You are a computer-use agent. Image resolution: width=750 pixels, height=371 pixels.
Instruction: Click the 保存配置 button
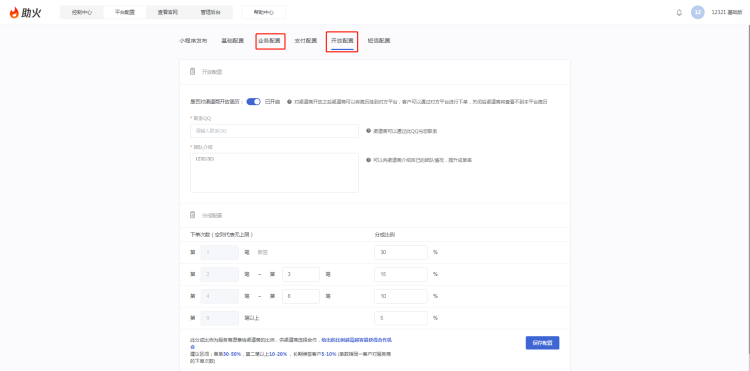[542, 343]
